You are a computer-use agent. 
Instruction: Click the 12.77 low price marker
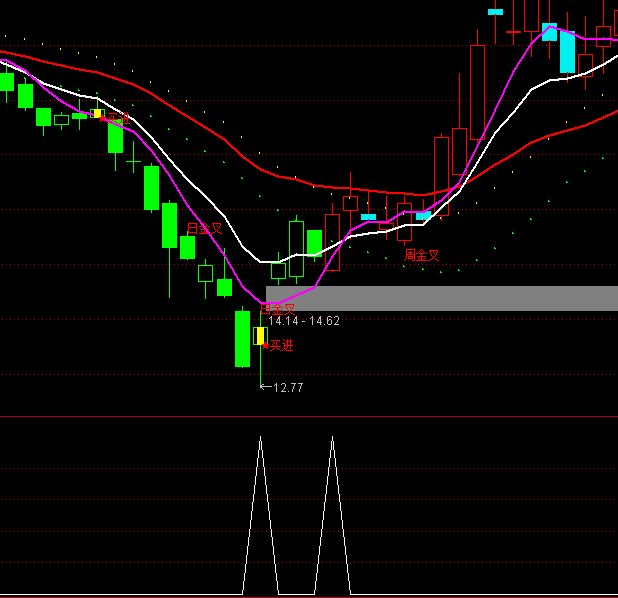(286, 387)
